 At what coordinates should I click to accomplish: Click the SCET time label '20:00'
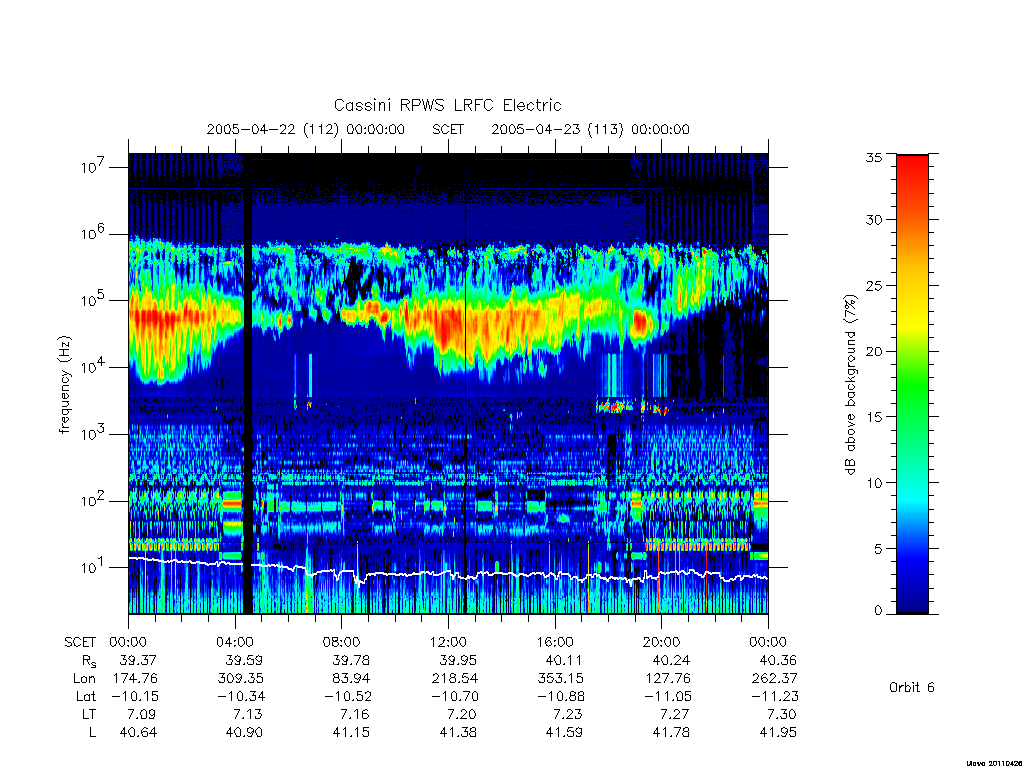point(661,642)
